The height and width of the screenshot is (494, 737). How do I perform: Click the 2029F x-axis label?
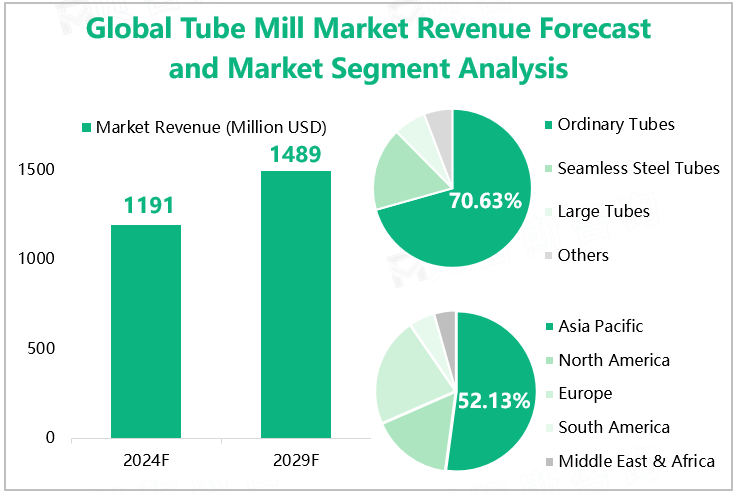click(295, 461)
